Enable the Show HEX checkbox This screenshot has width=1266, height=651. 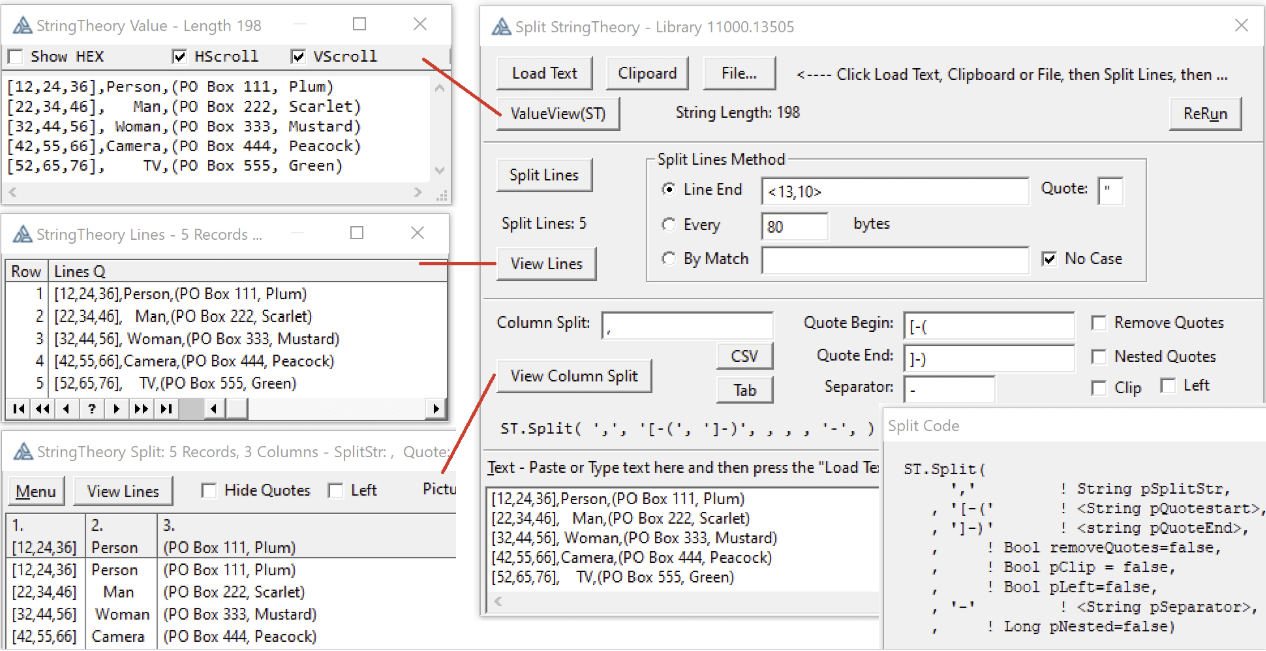pyautogui.click(x=16, y=56)
